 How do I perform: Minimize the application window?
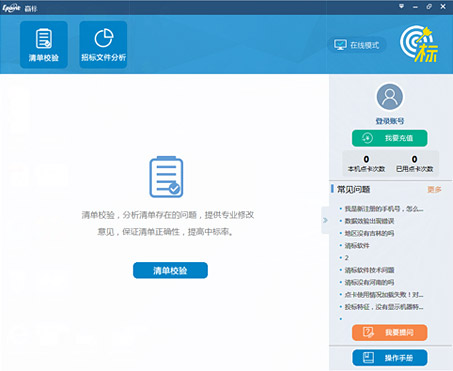tap(415, 7)
